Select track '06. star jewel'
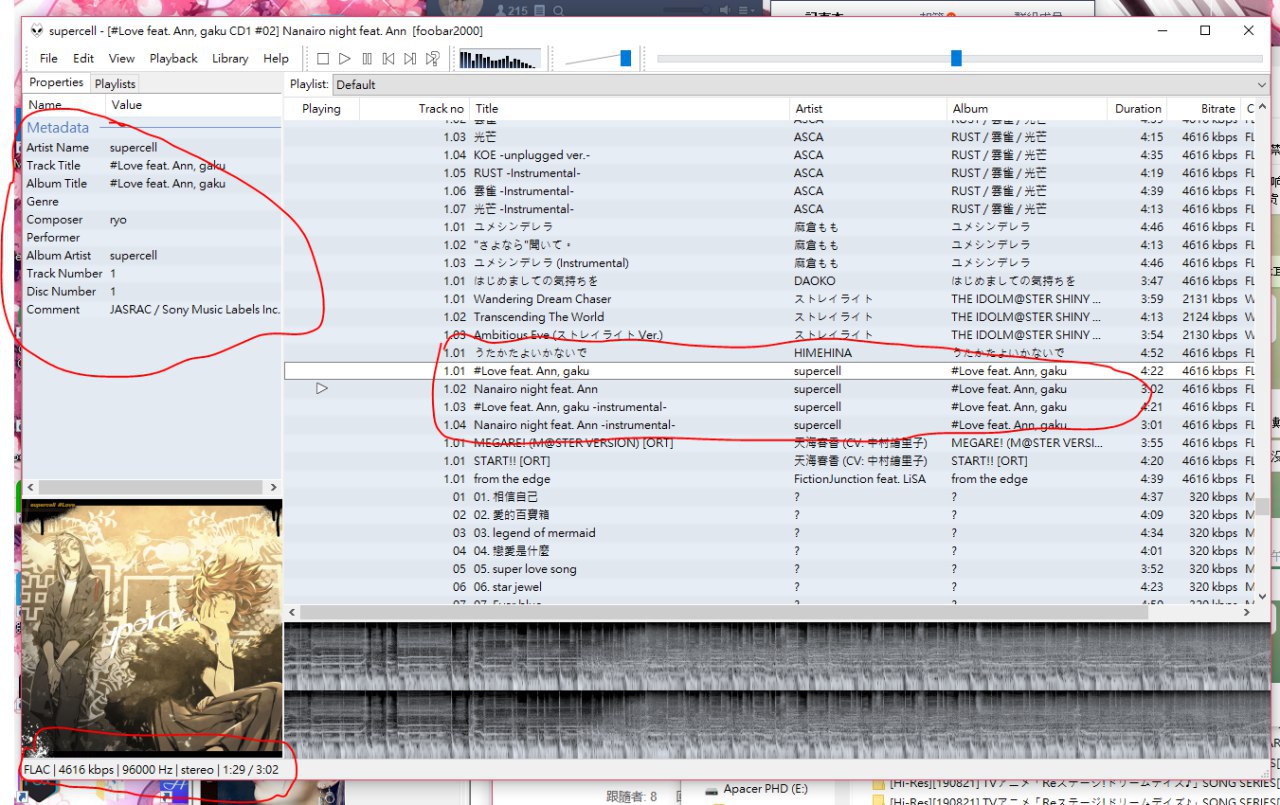 [x=770, y=587]
